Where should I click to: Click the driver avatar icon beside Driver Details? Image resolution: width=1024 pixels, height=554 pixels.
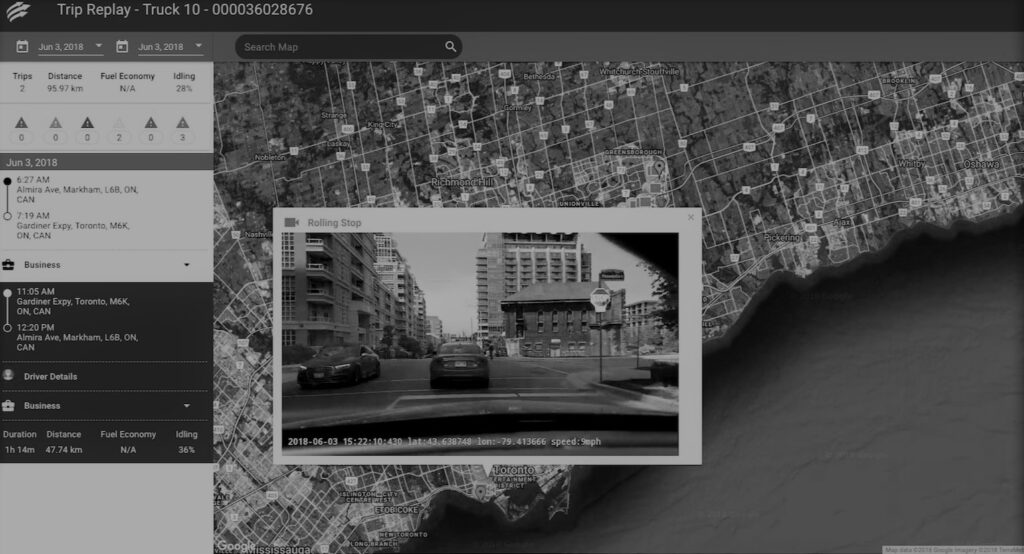tap(9, 376)
